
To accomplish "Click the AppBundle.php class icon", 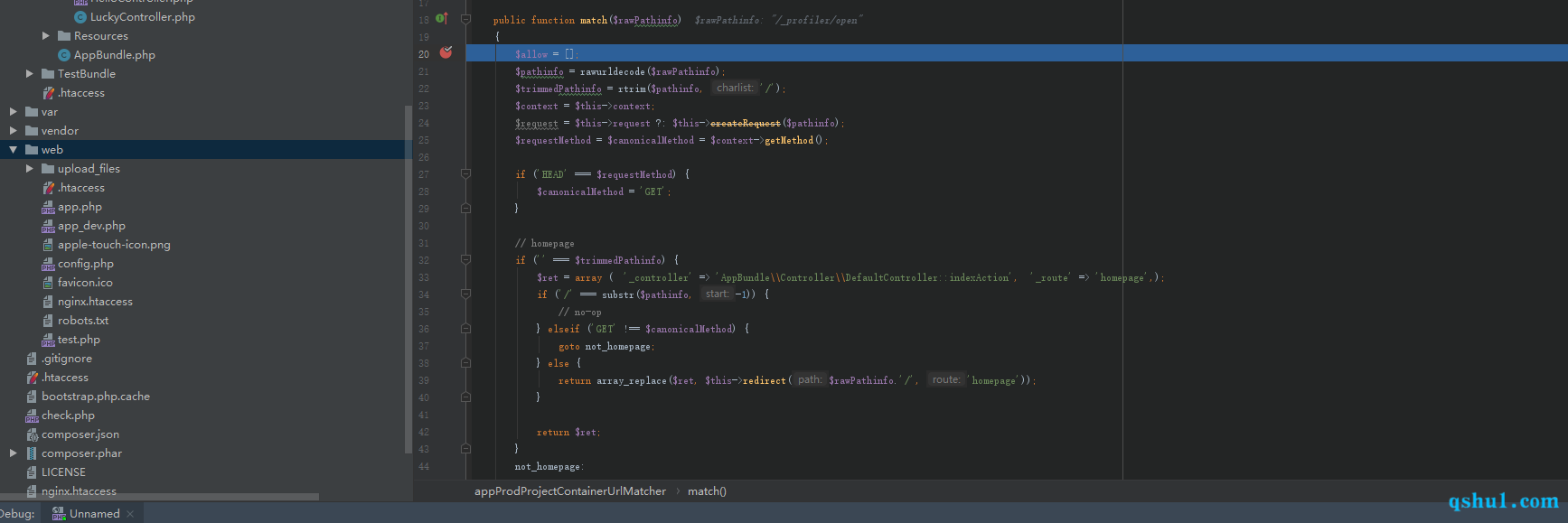I will click(64, 55).
